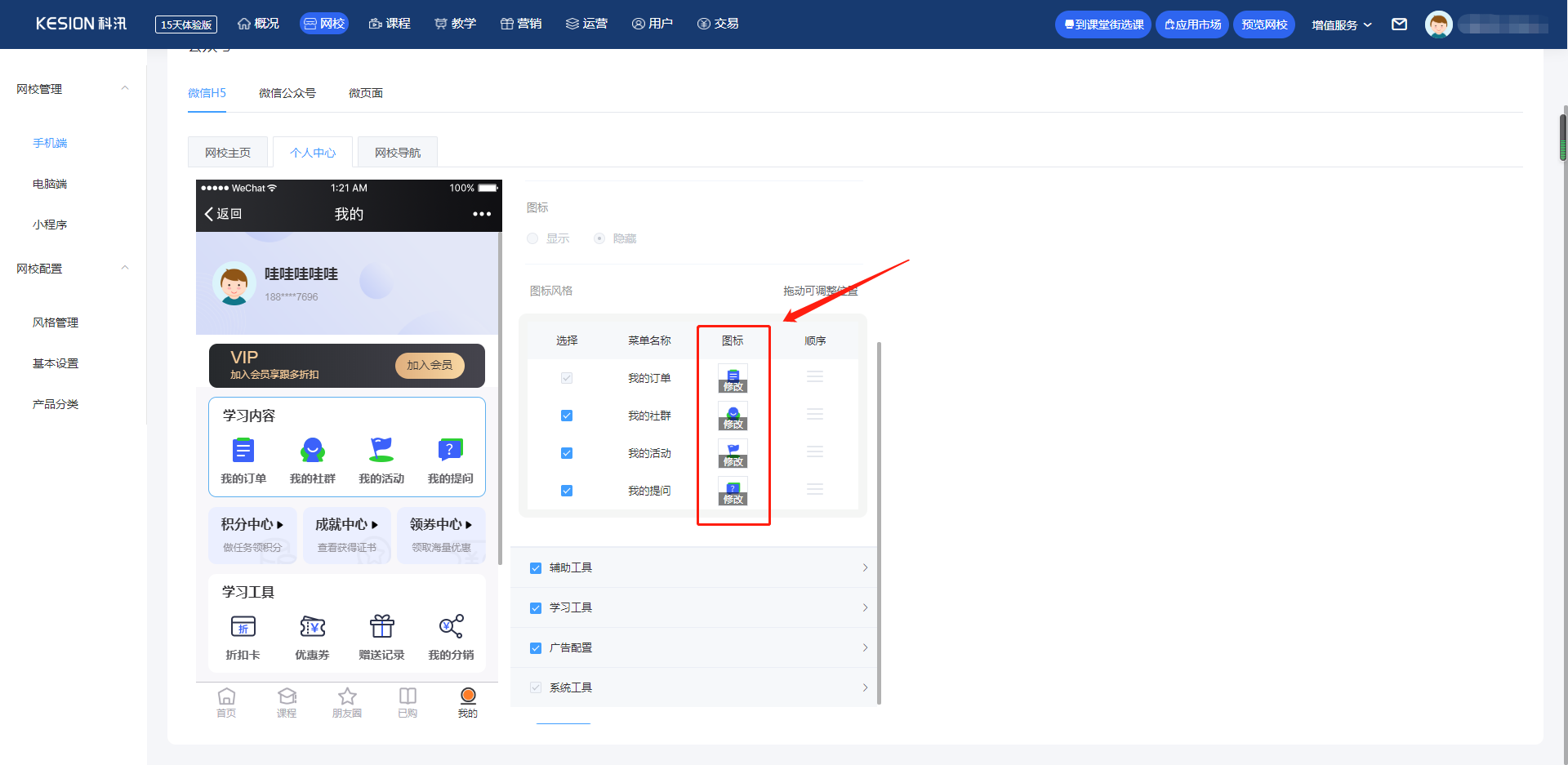Click the page vertical scrollbar

(x=1563, y=138)
